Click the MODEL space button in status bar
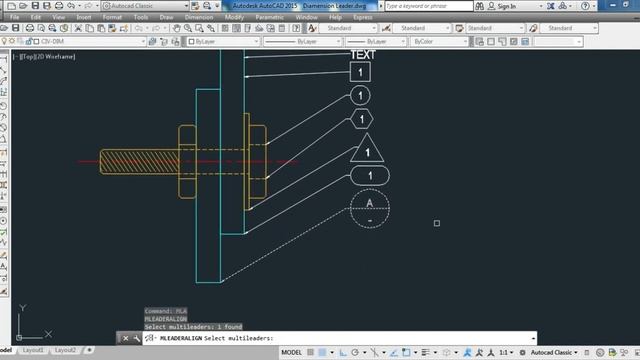 (x=291, y=352)
